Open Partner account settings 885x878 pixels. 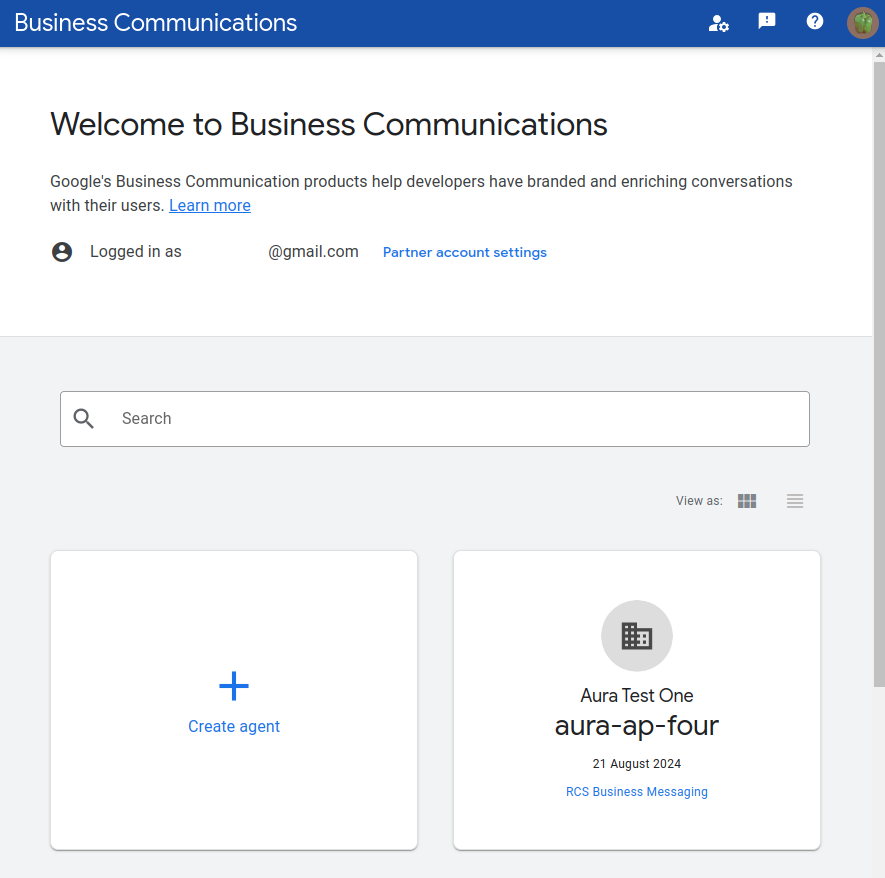pos(465,252)
